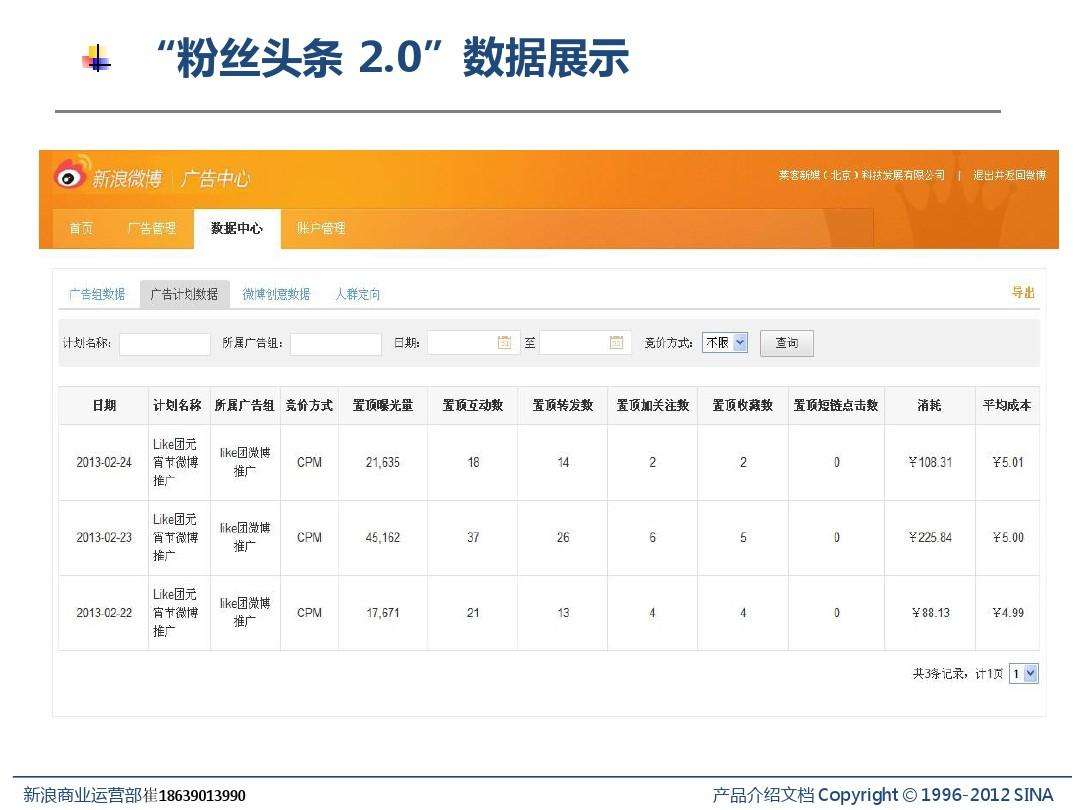The image size is (1080, 810).
Task: Open the 微博创意数据 sub-tab
Action: [x=276, y=294]
